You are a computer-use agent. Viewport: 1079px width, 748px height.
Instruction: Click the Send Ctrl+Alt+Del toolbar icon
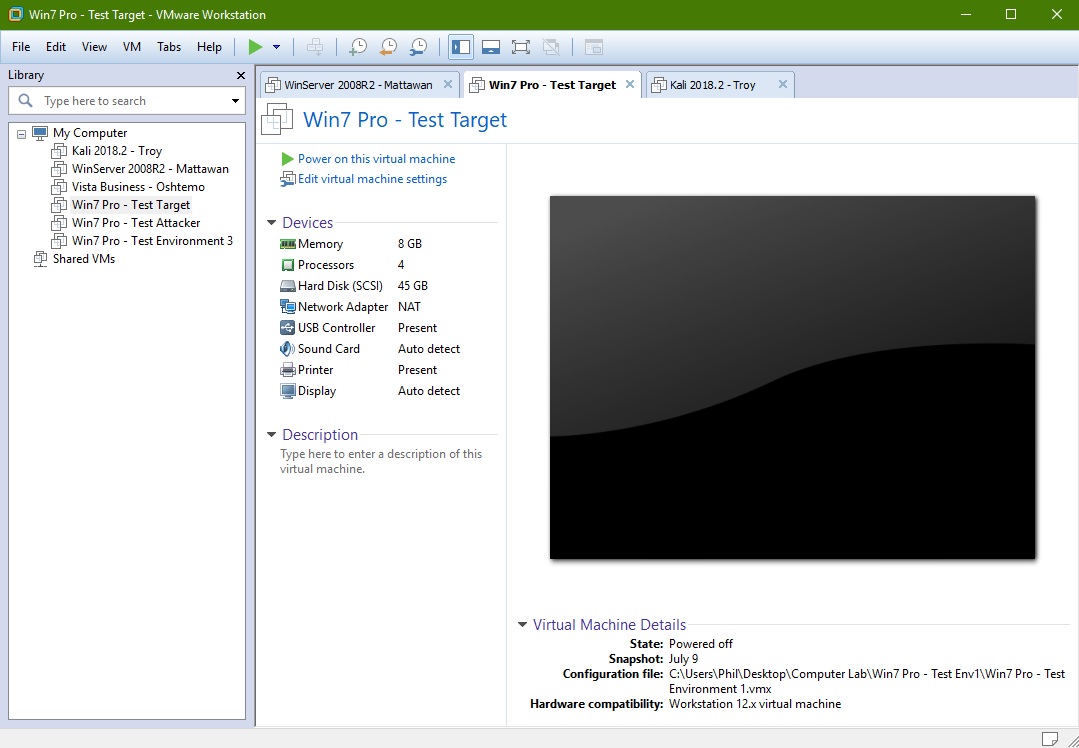point(315,47)
